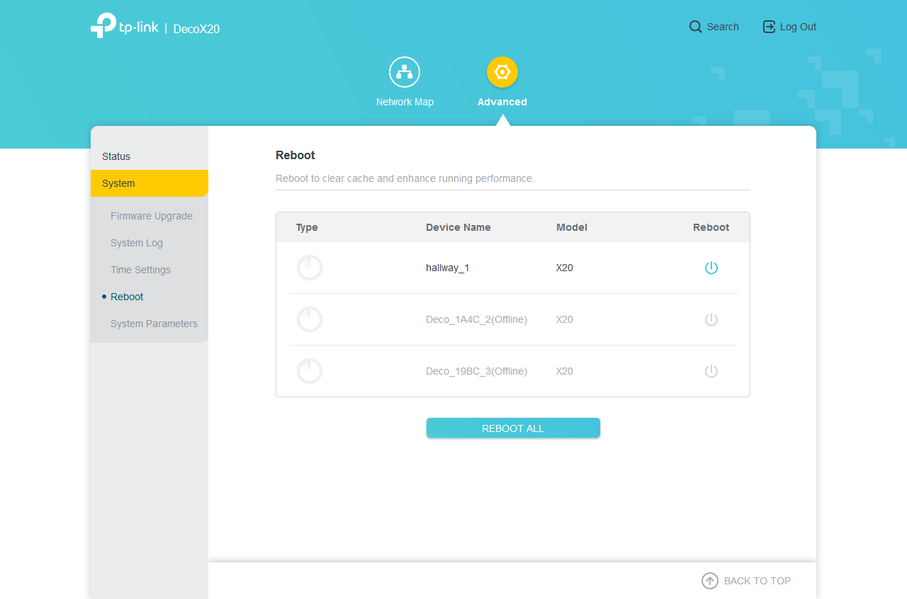Click the Log Out icon
The image size is (907, 599).
point(769,27)
